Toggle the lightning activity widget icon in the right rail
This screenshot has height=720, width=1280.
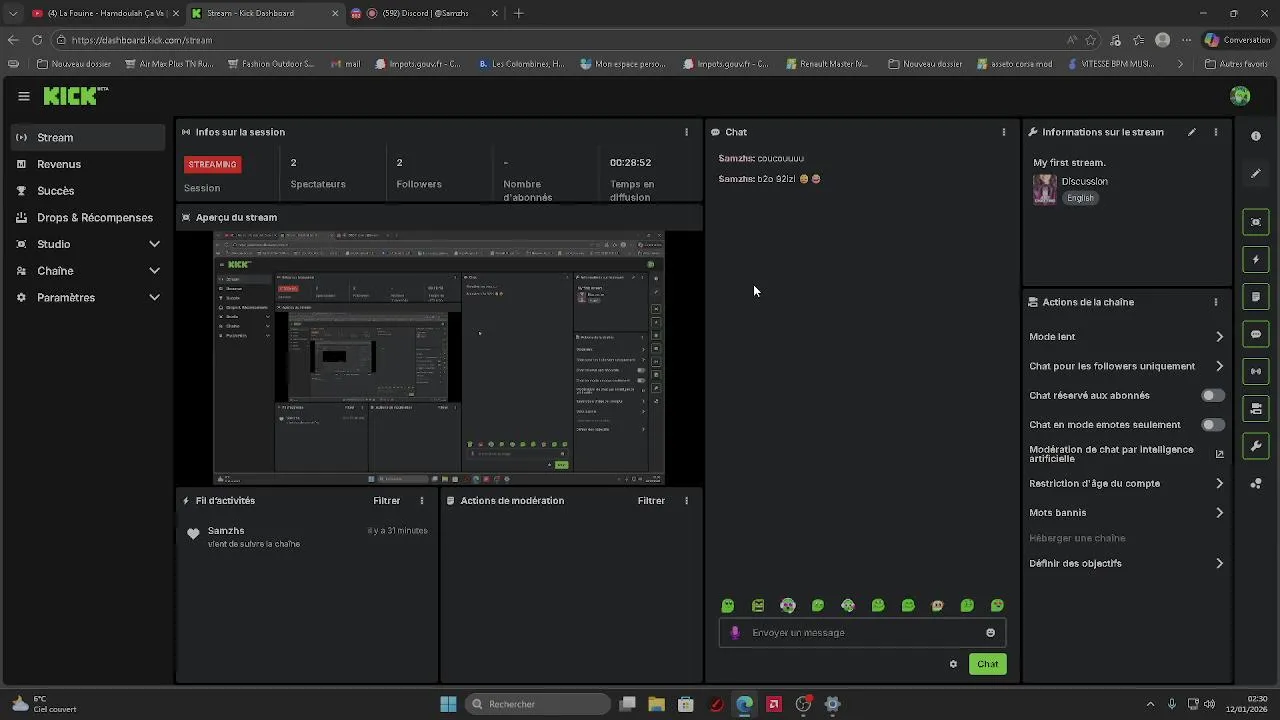1256,260
